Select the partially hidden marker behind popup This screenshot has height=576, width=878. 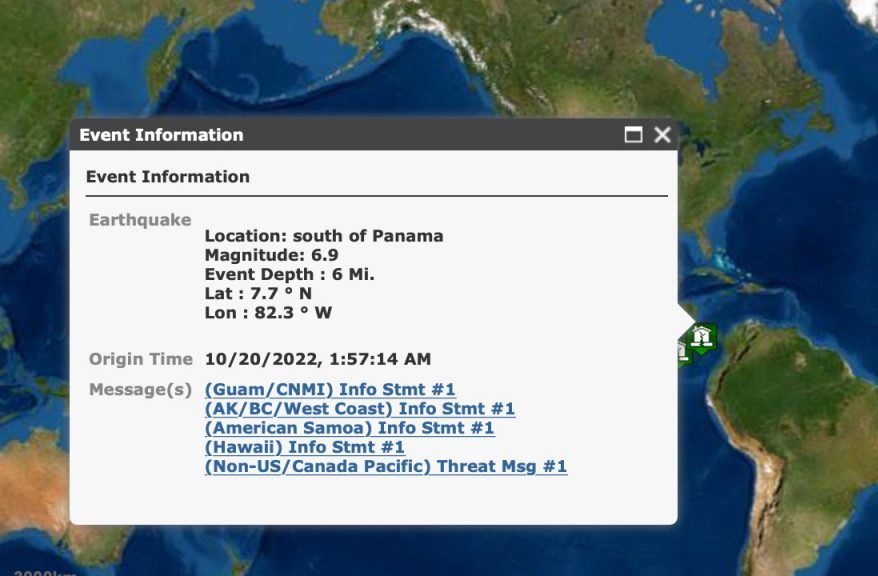(x=683, y=352)
